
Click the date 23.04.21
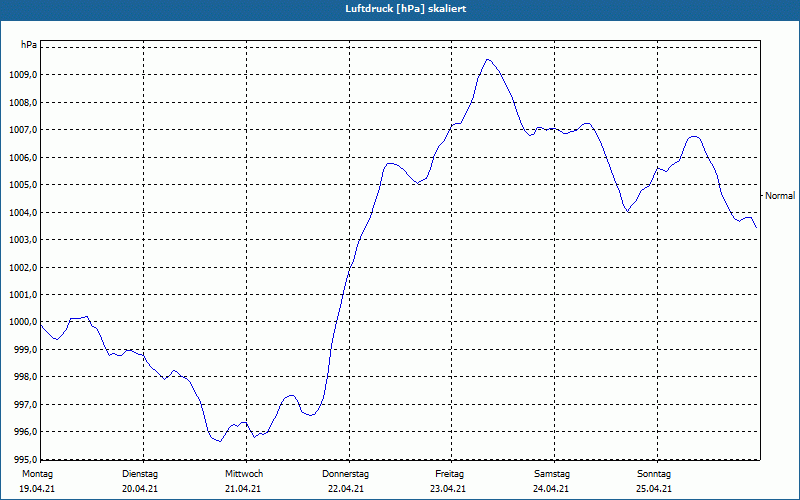[x=448, y=489]
